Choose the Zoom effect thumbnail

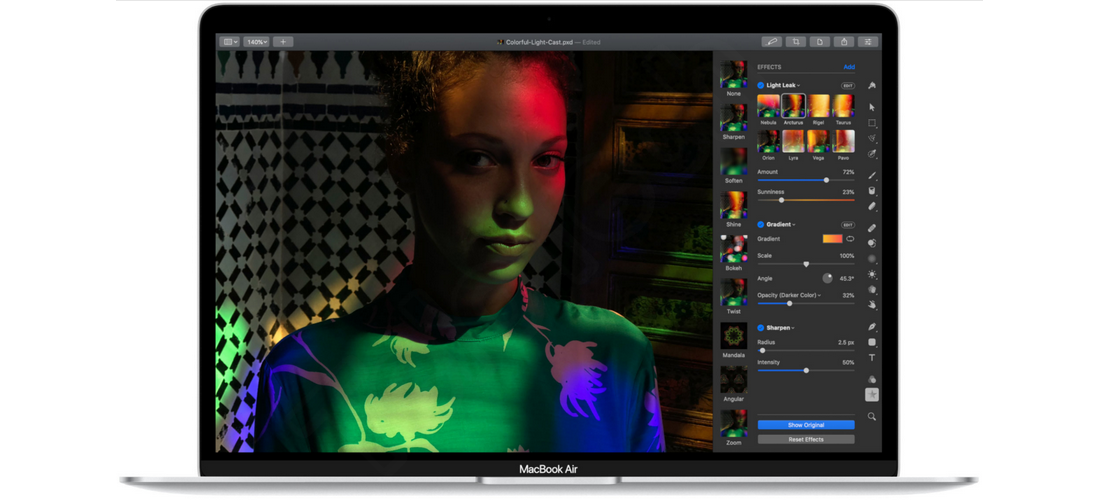(734, 423)
